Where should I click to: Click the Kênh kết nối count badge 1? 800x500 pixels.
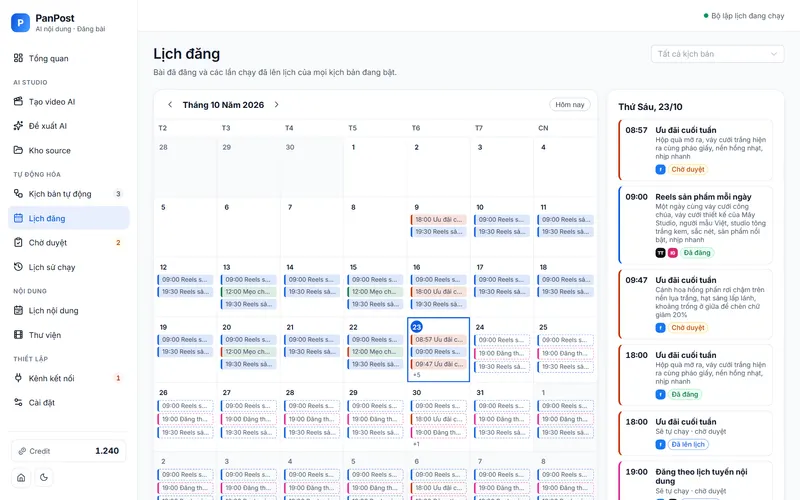coord(118,378)
